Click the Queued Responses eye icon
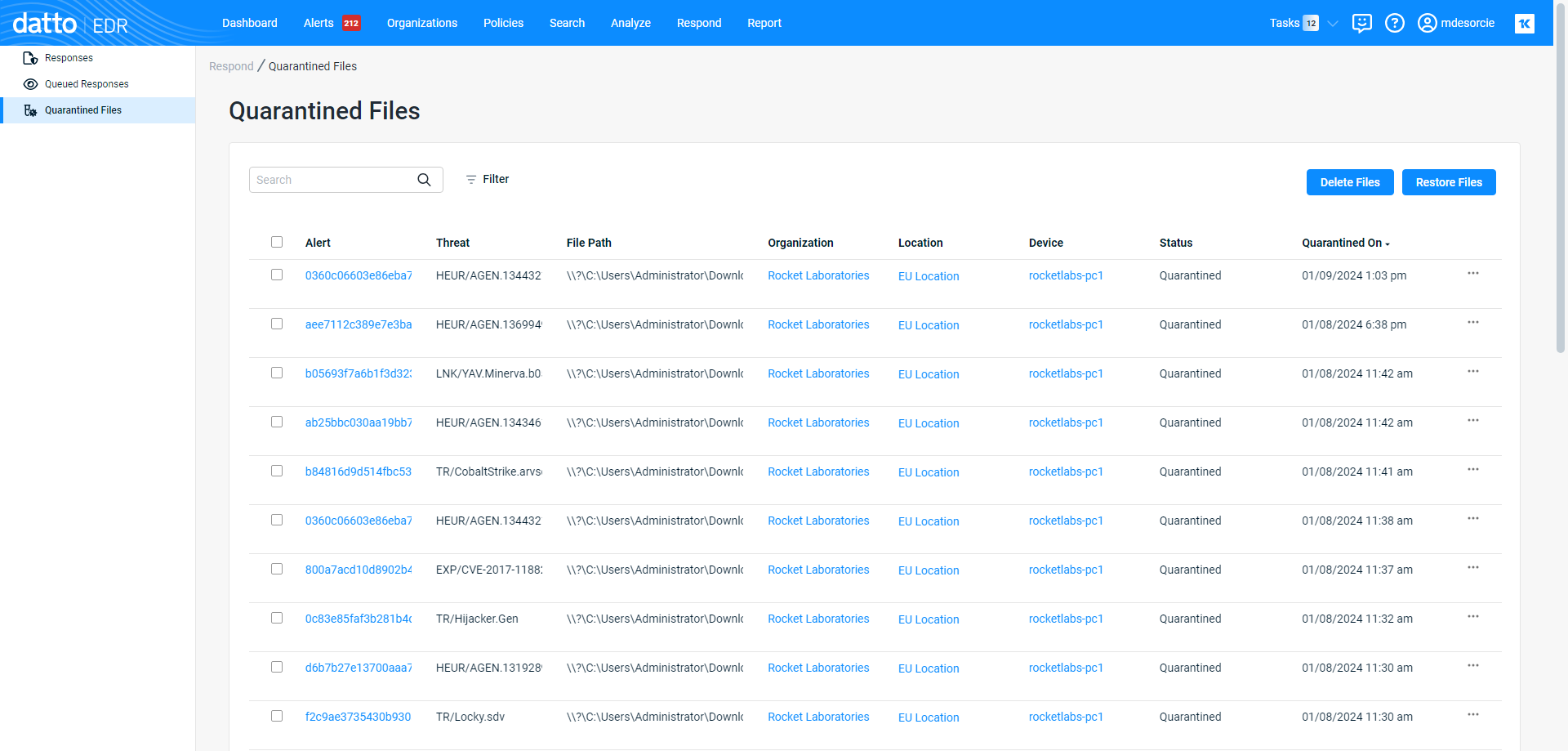 30,84
